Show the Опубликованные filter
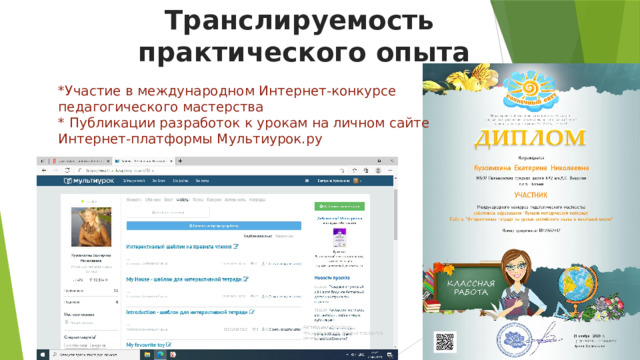This screenshot has width=640, height=360. (258, 236)
